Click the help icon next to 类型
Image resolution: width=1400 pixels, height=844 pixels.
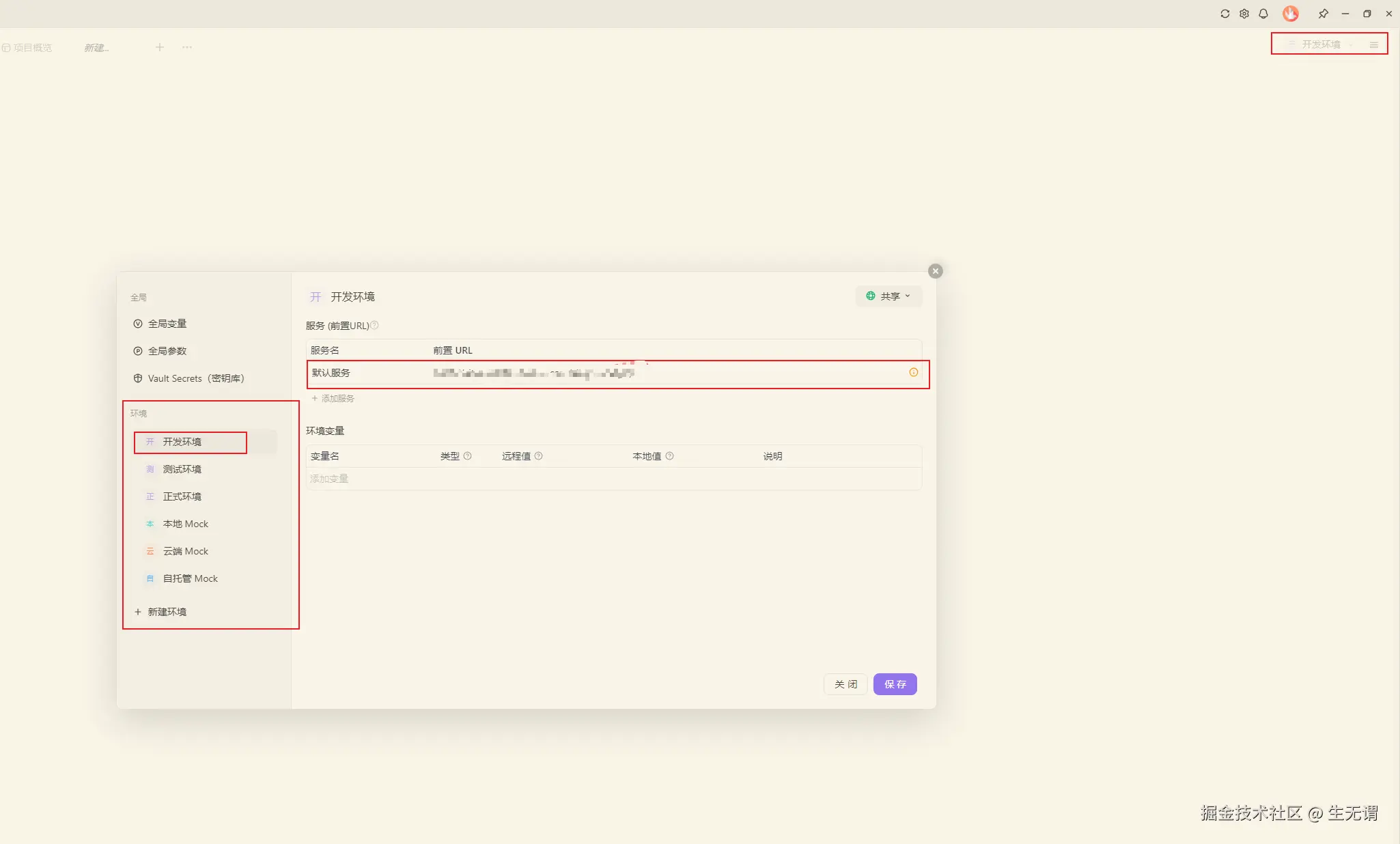pyautogui.click(x=468, y=456)
